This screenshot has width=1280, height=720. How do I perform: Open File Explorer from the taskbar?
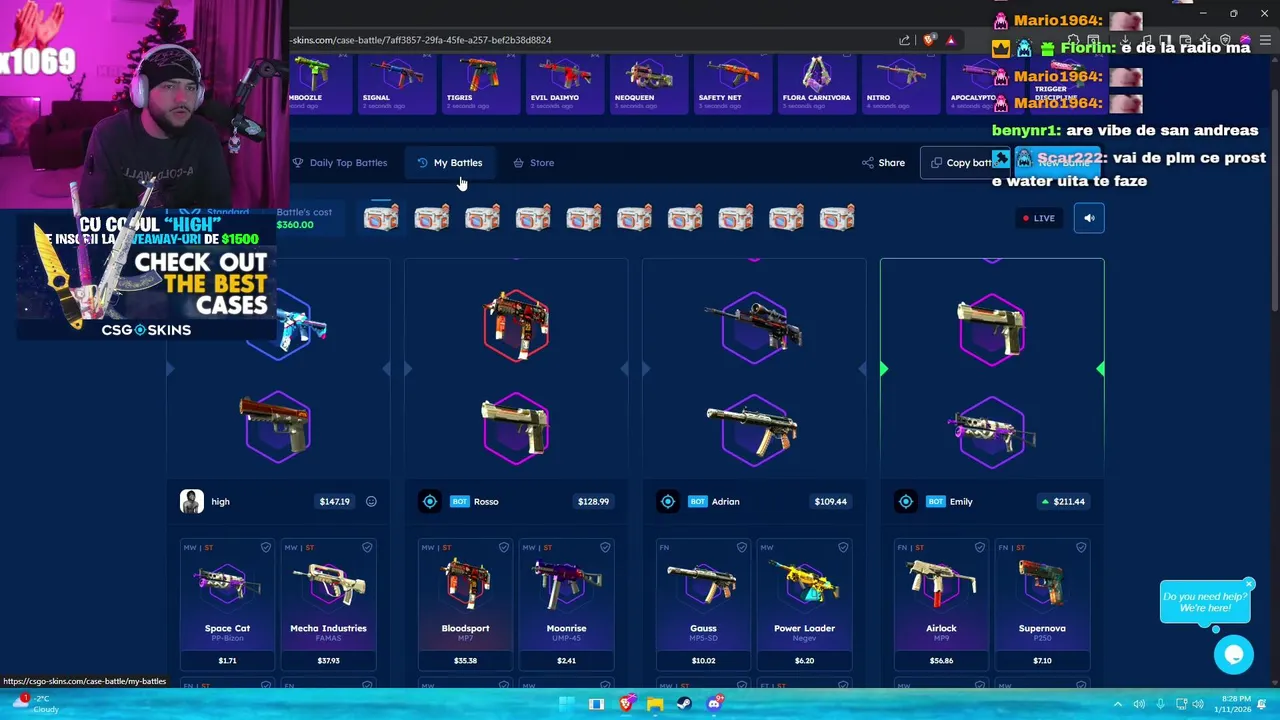tap(655, 704)
